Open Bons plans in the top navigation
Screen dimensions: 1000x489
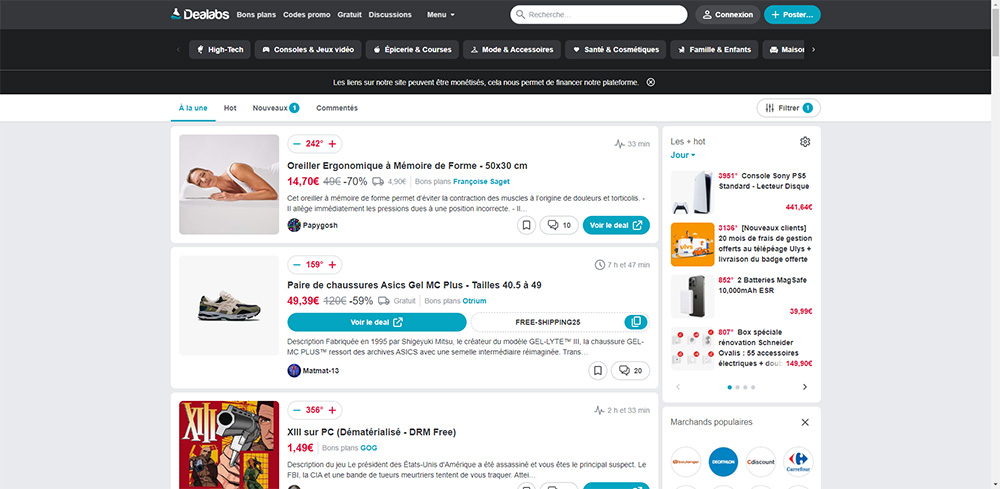256,15
